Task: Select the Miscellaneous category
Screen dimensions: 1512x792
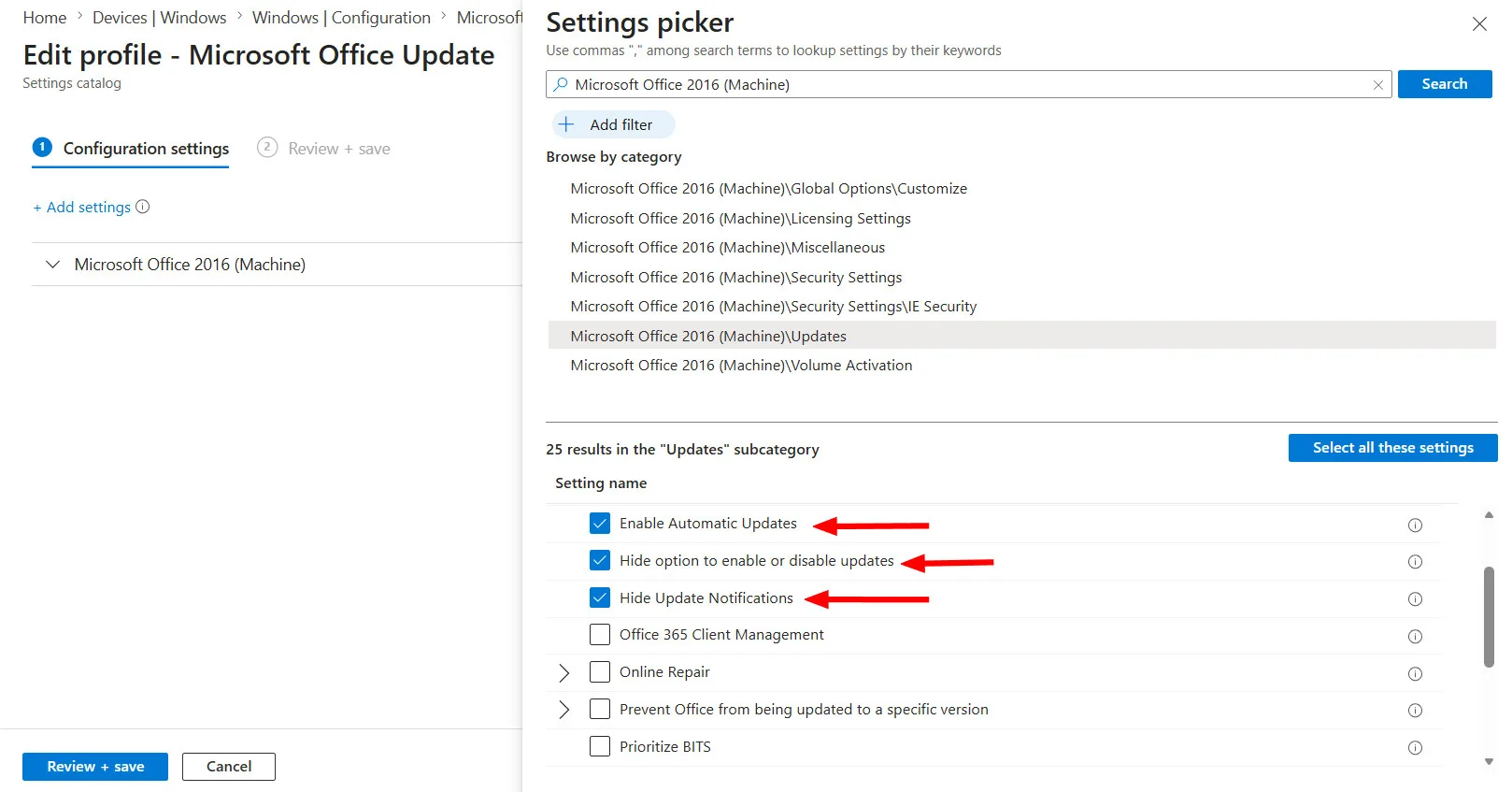Action: [728, 248]
